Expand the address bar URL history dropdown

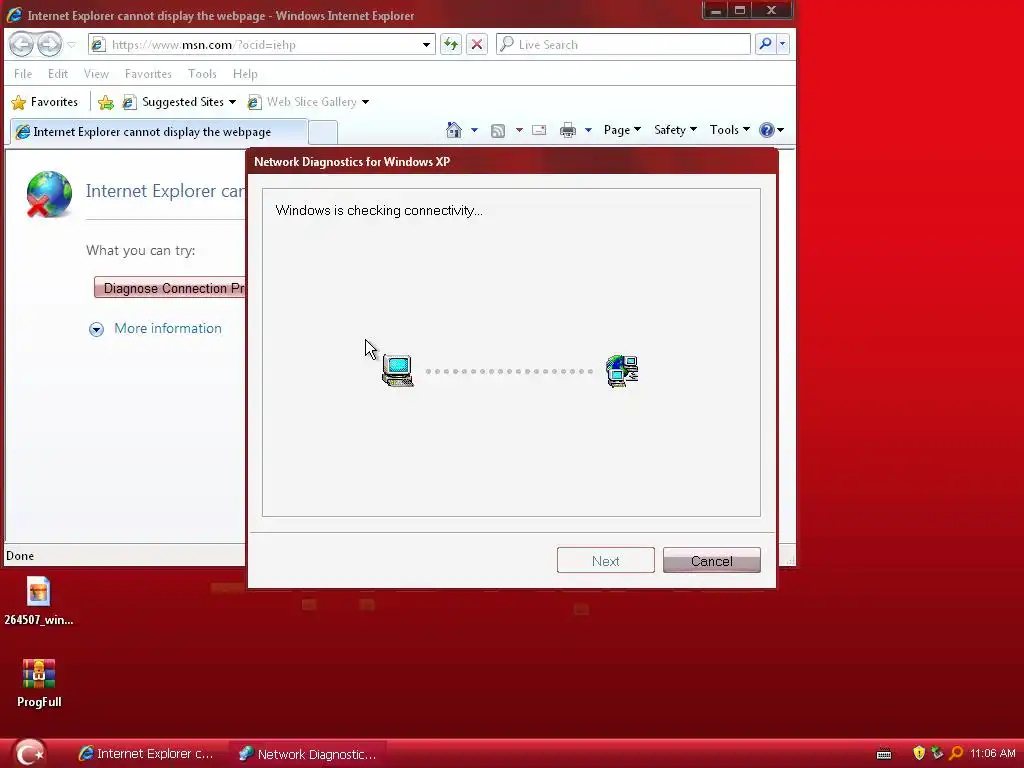click(x=426, y=45)
